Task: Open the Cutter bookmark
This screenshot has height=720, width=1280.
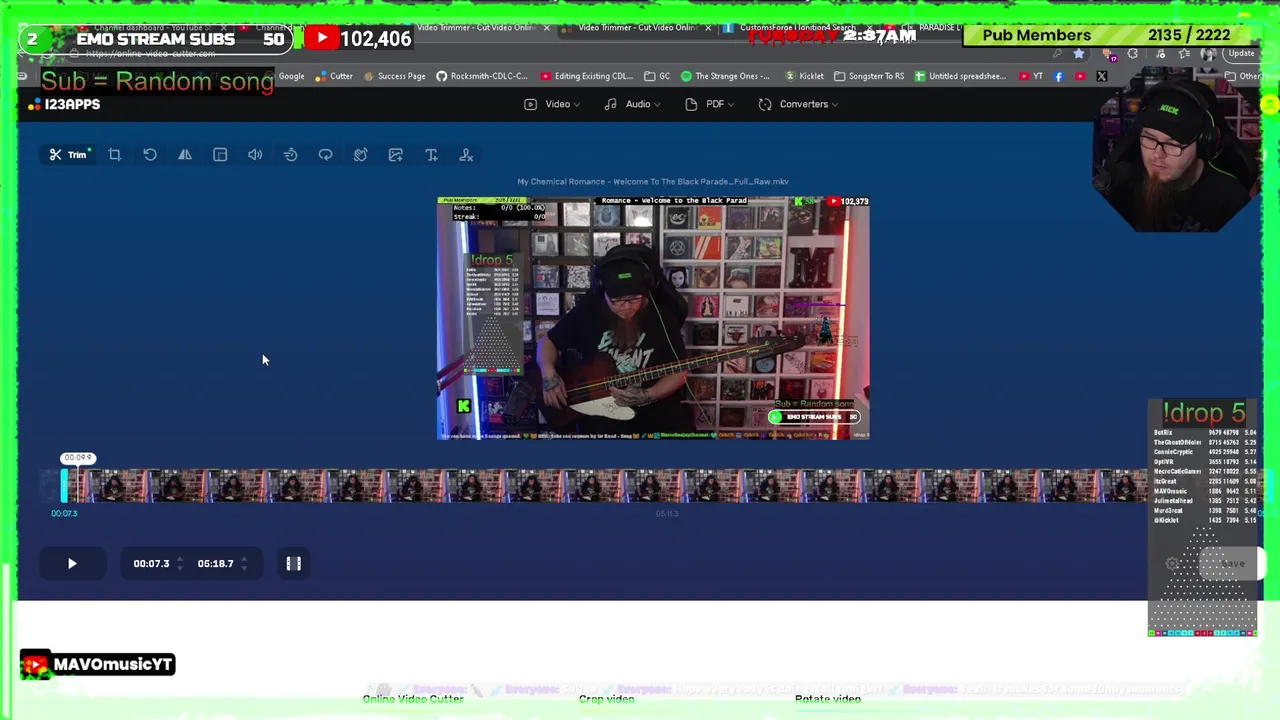Action: pos(334,76)
